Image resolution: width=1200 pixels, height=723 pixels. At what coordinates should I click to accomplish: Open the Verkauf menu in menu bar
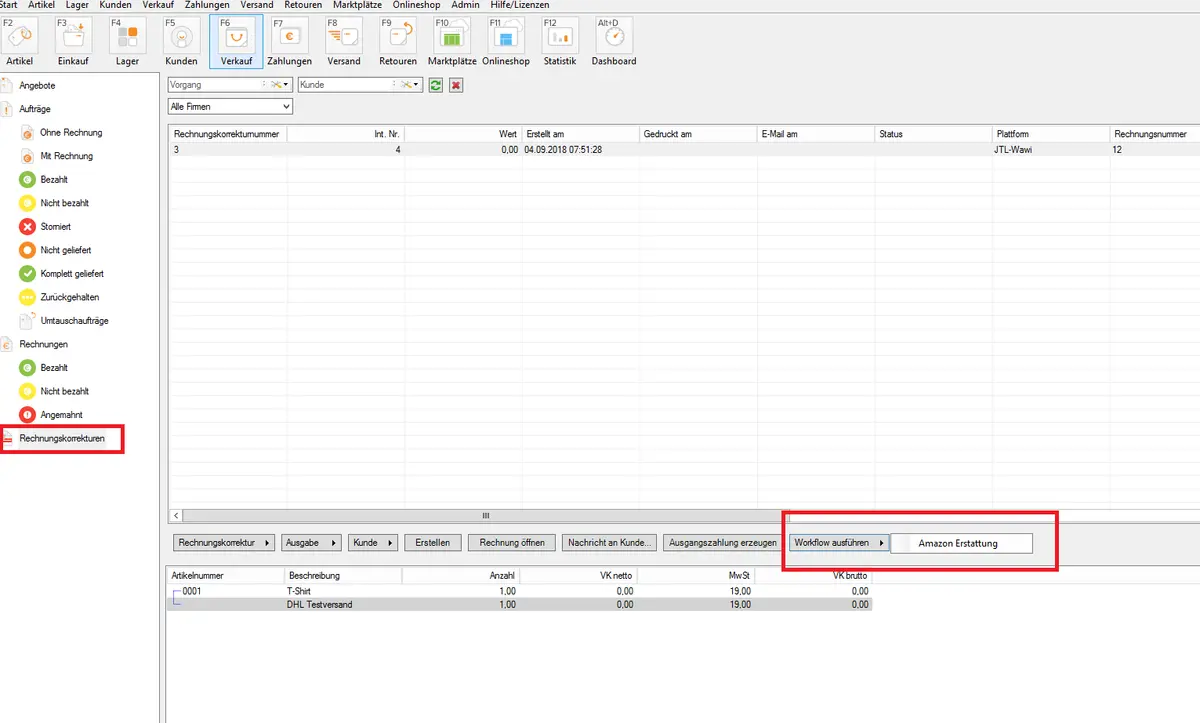158,5
